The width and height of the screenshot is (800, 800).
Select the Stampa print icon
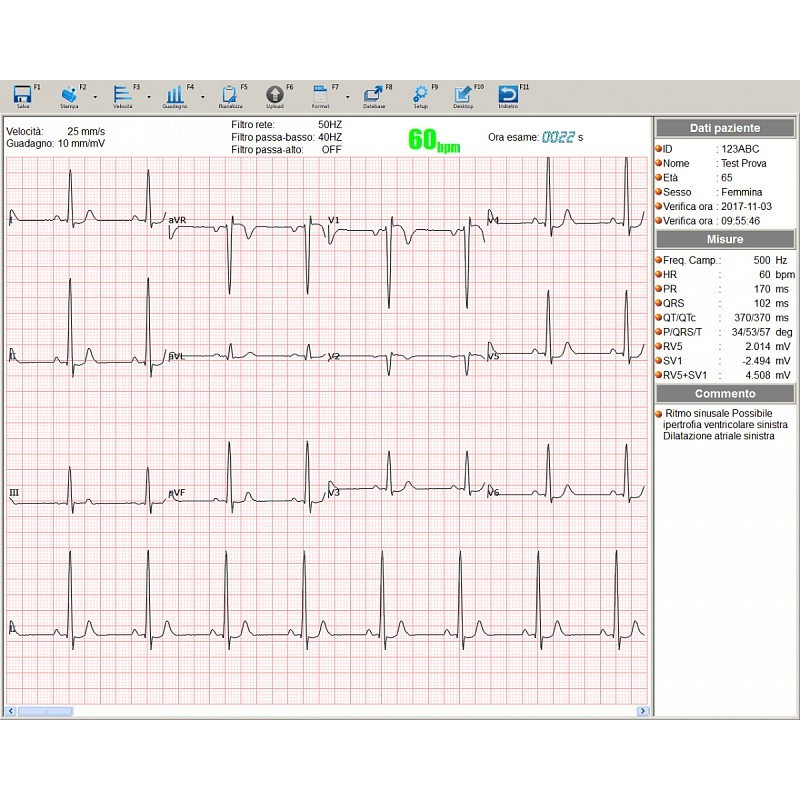point(70,92)
